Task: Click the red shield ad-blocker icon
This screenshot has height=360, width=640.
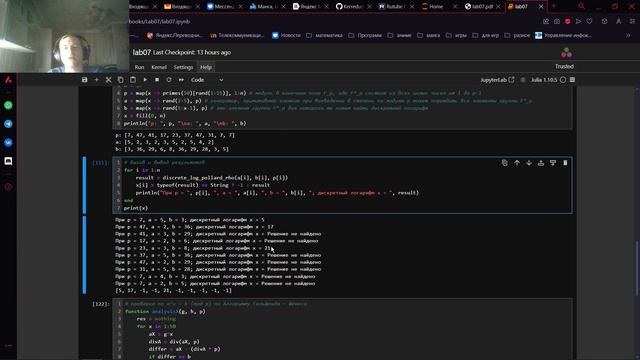Action: [x=567, y=21]
